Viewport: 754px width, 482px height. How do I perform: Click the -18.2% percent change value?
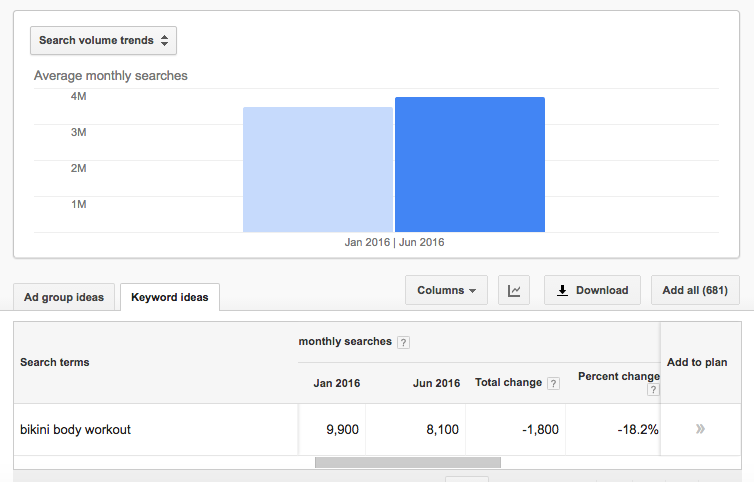coord(638,430)
